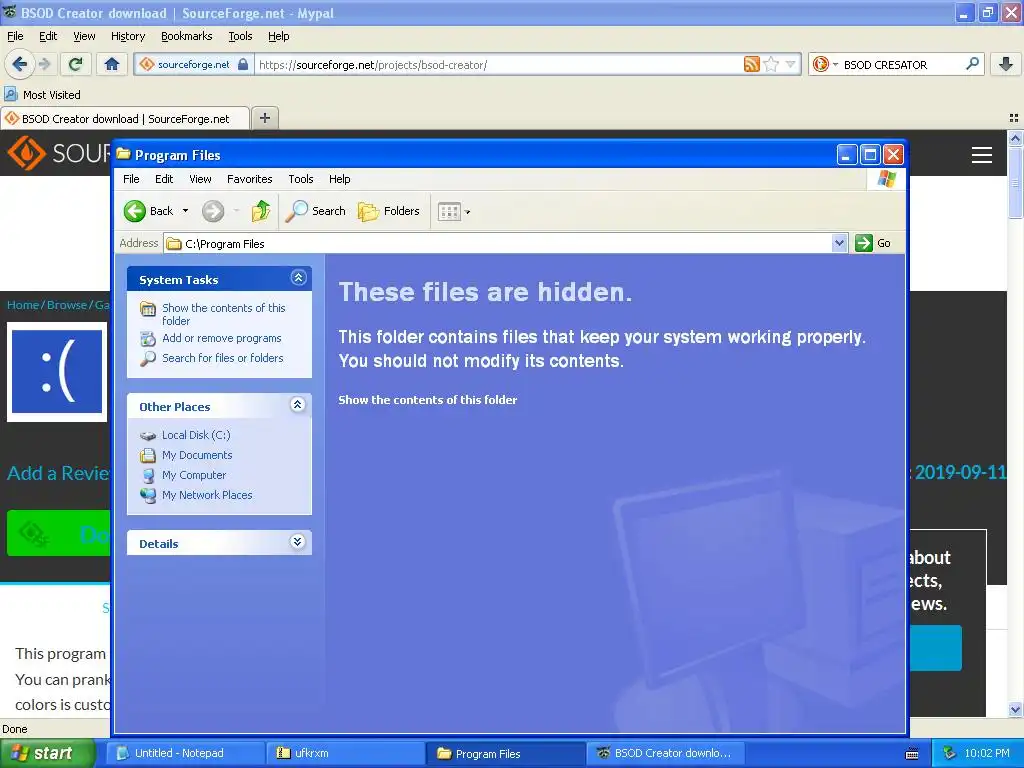Open the Help menu in Program Files window

point(340,179)
